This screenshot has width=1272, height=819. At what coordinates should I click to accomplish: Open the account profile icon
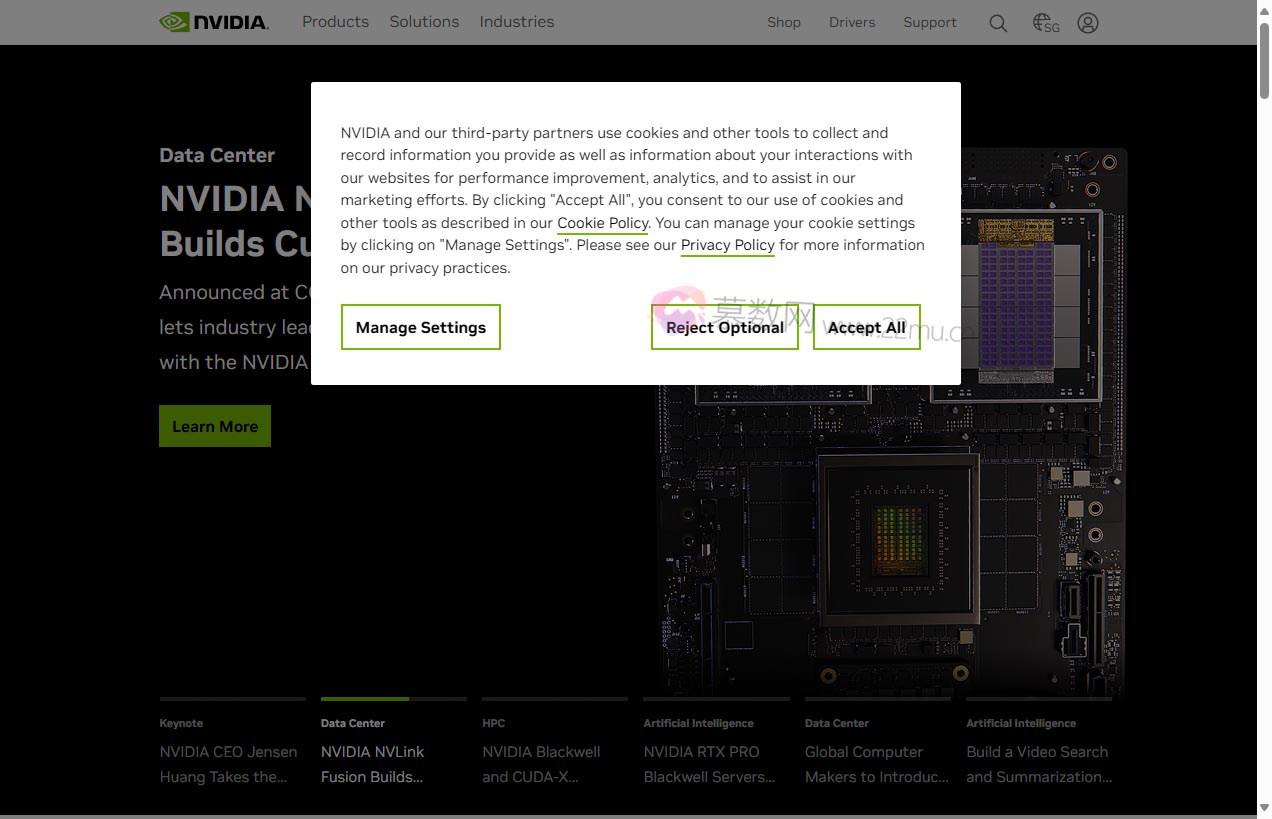[x=1088, y=22]
